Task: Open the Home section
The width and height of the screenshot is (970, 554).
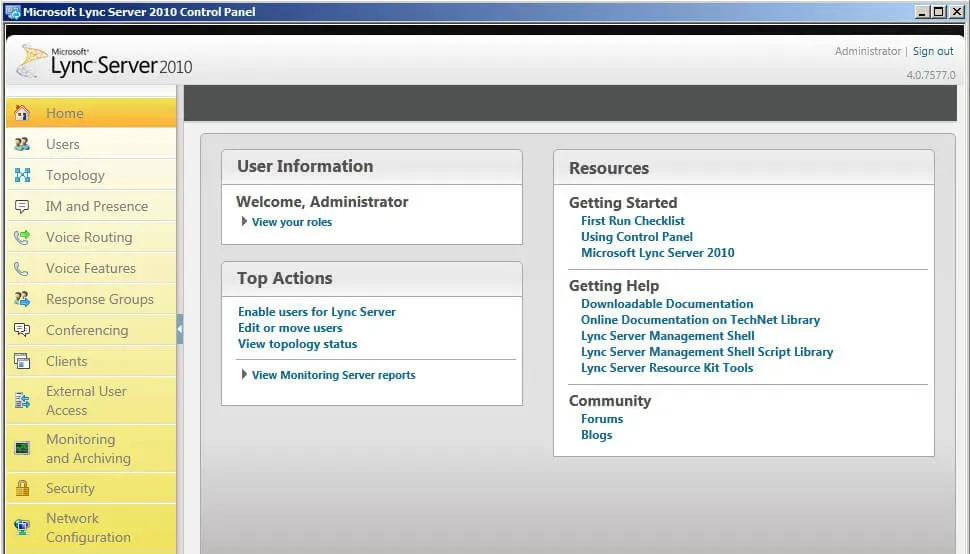Action: 91,113
